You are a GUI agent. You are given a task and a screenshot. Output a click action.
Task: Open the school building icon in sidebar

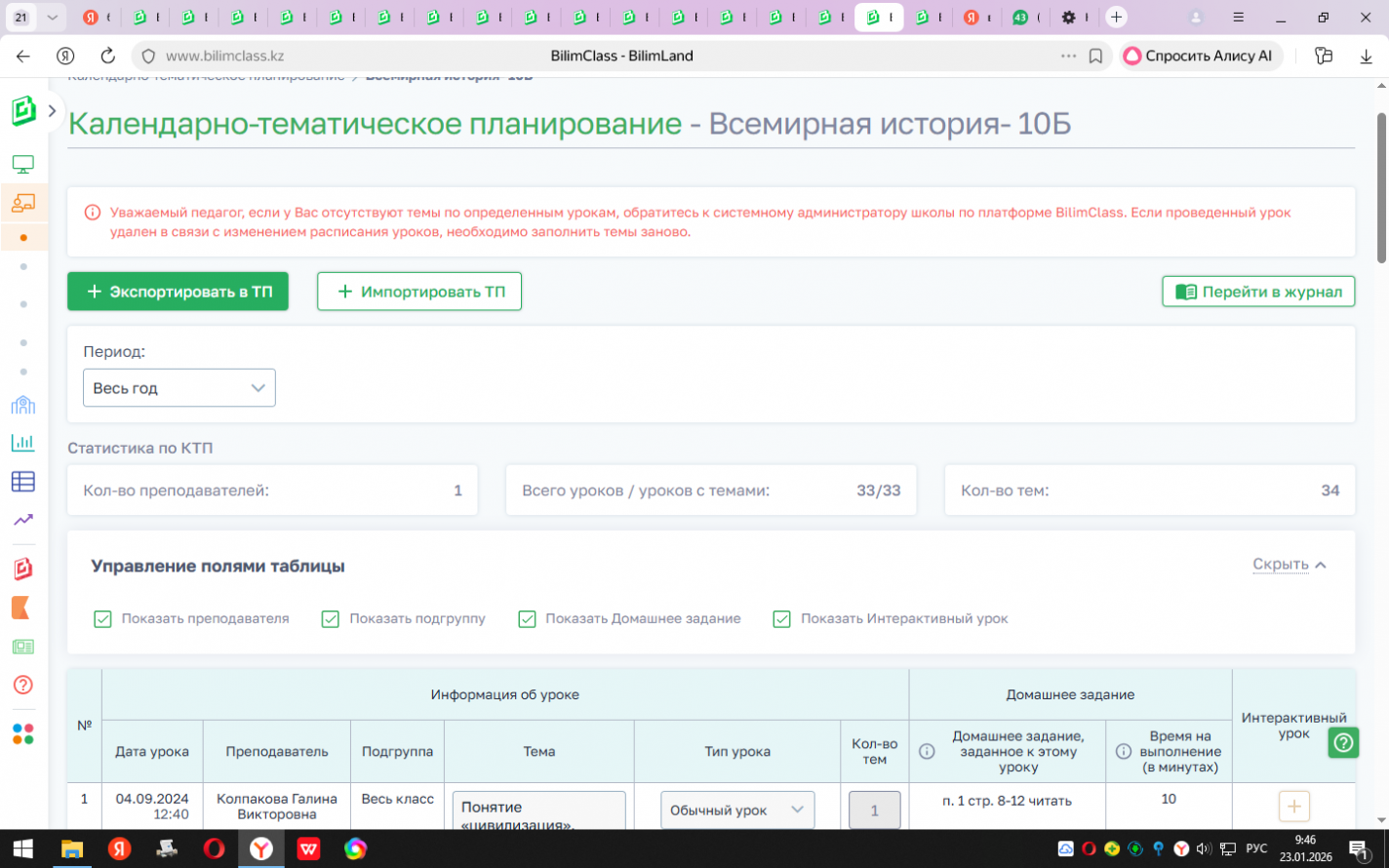tap(23, 405)
